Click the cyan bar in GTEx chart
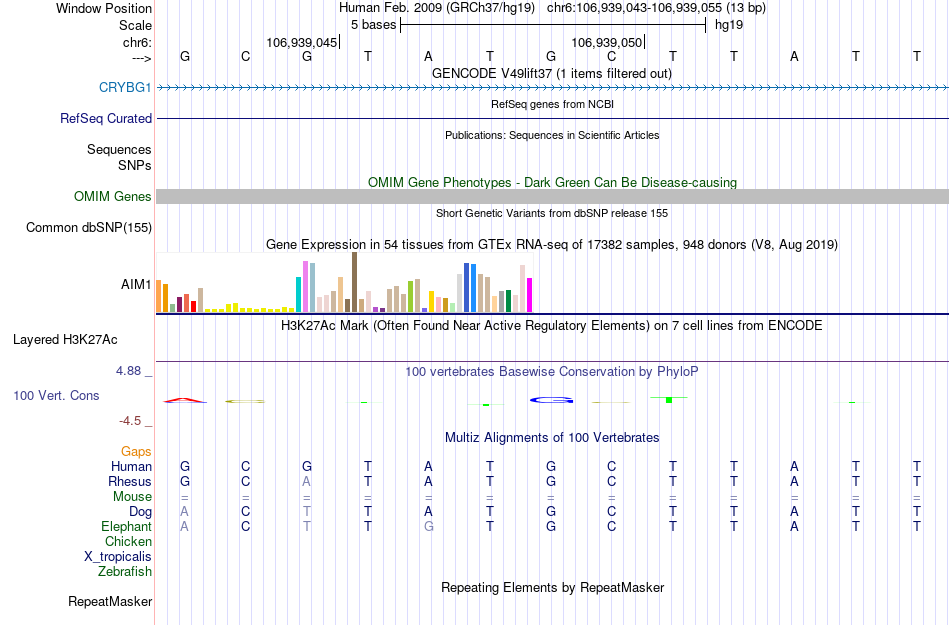Screen dimensions: 950x625 point(298,294)
